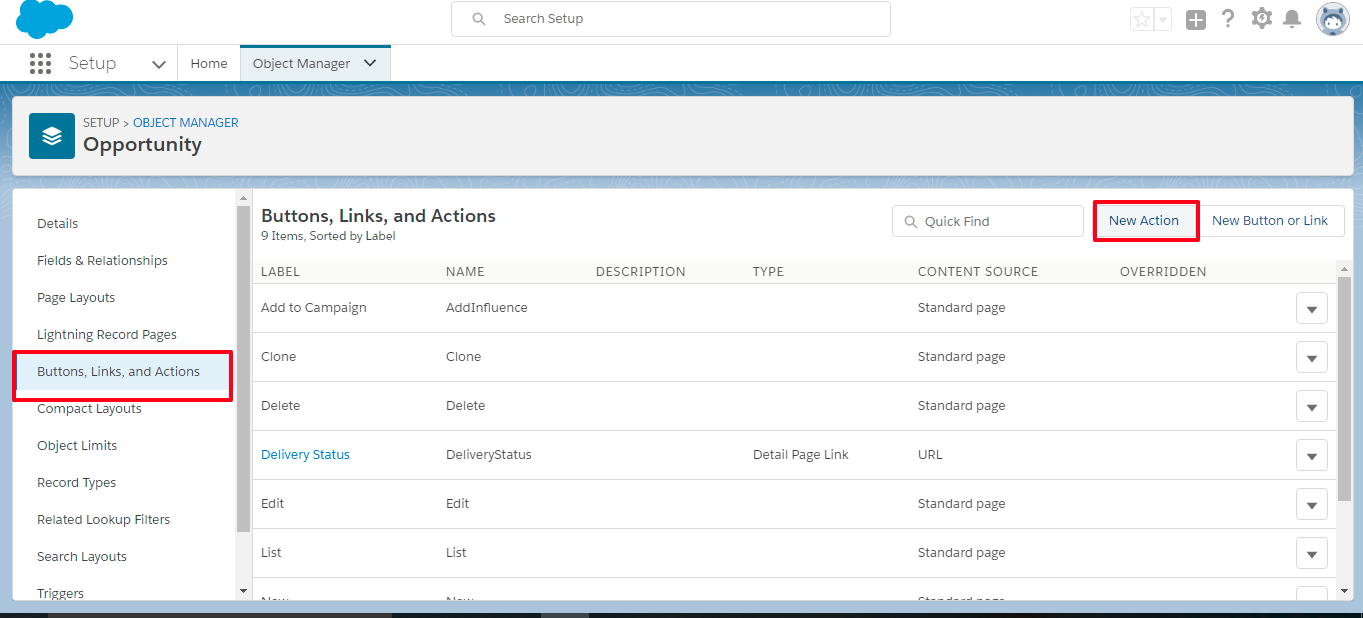This screenshot has height=618, width=1363.
Task: Click the Favorites star icon
Action: point(1141,20)
